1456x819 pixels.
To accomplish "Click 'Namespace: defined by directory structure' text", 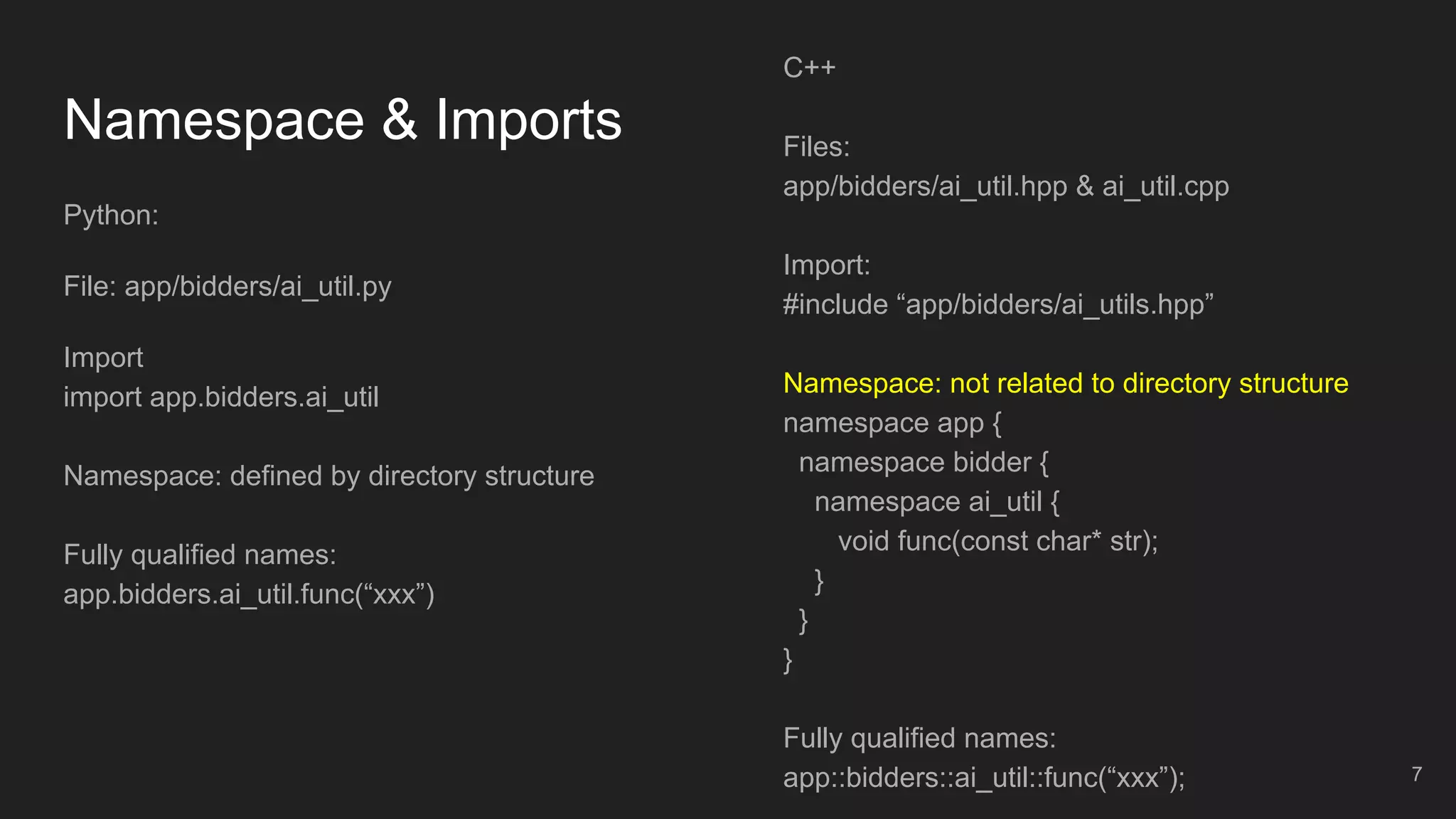I will (328, 476).
